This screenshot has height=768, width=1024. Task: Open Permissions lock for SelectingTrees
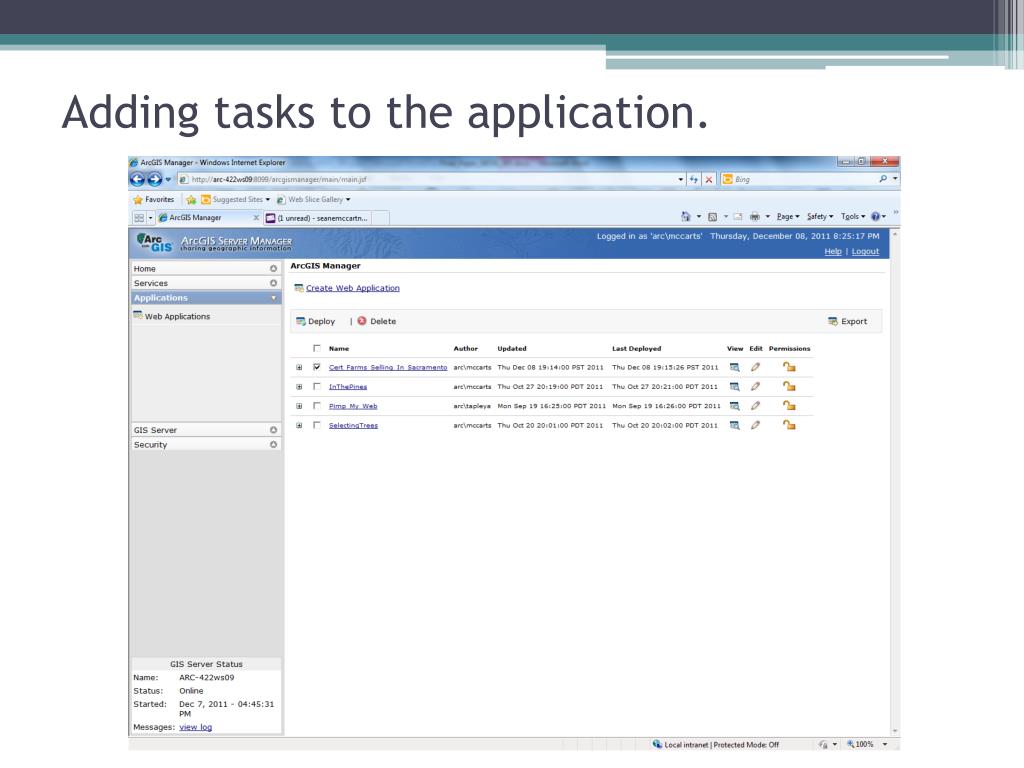[789, 425]
